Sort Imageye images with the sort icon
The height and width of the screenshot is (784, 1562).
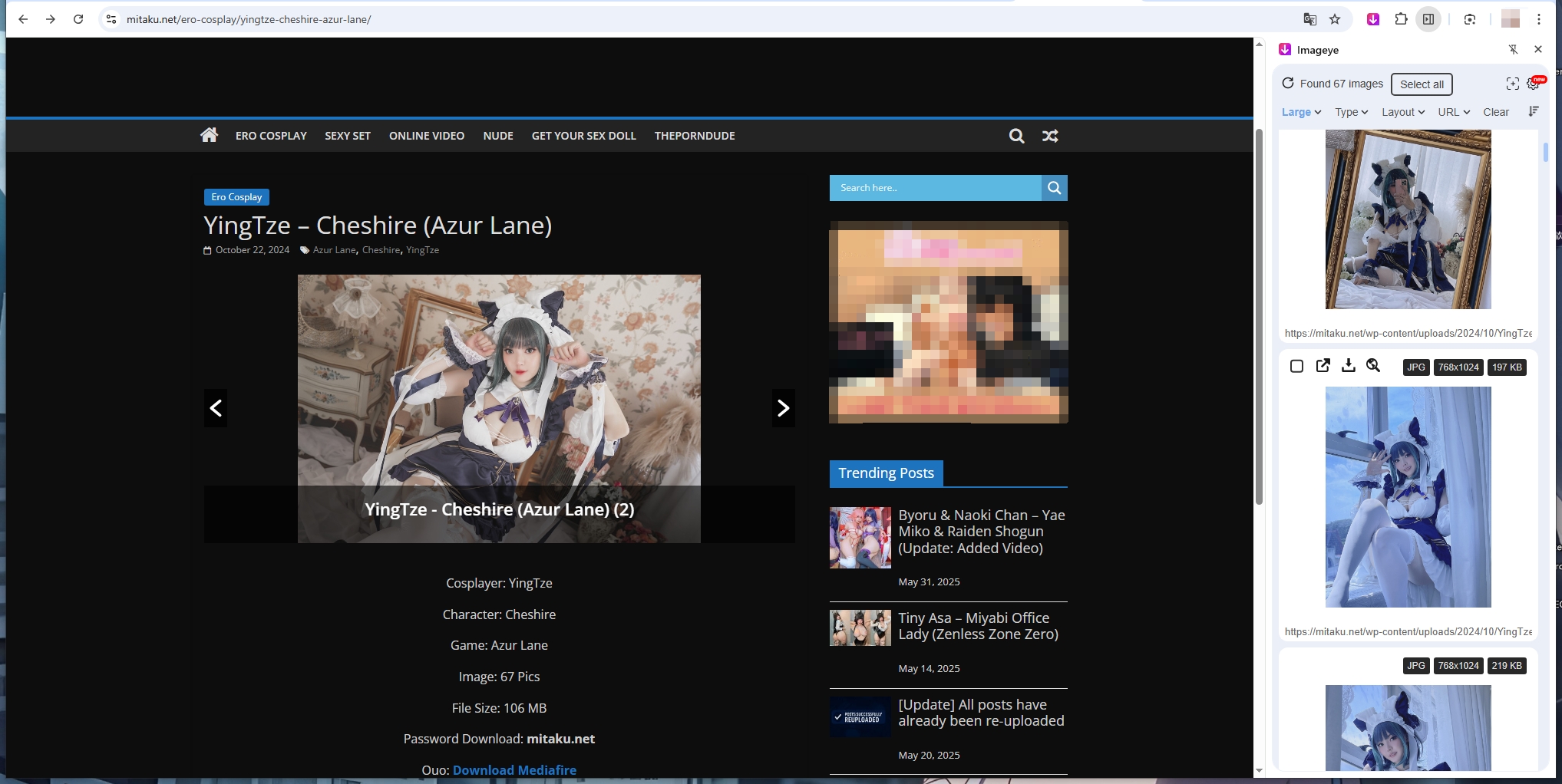point(1533,111)
